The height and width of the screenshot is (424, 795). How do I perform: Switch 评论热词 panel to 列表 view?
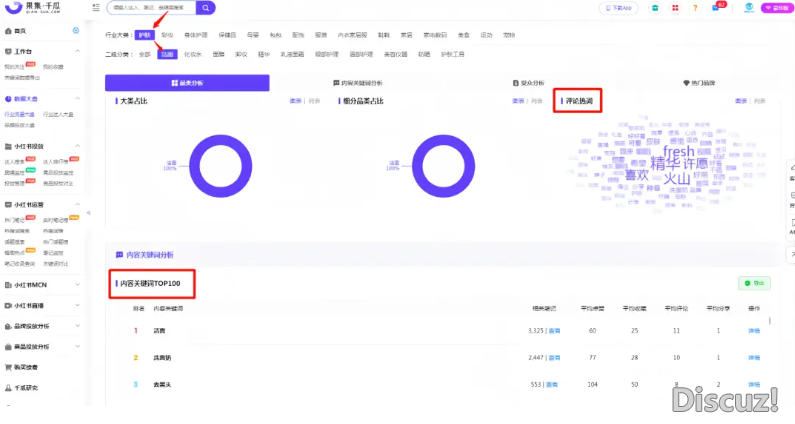760,101
